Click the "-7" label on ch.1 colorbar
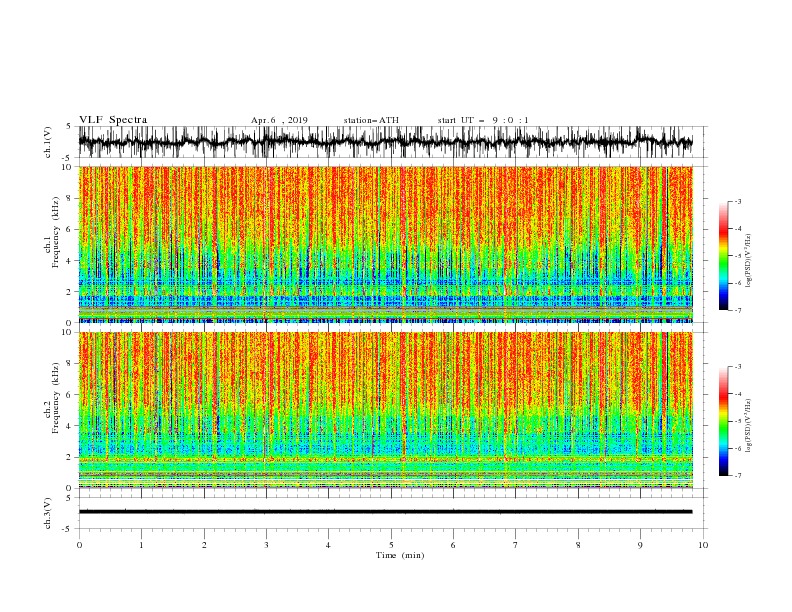 click(x=737, y=310)
